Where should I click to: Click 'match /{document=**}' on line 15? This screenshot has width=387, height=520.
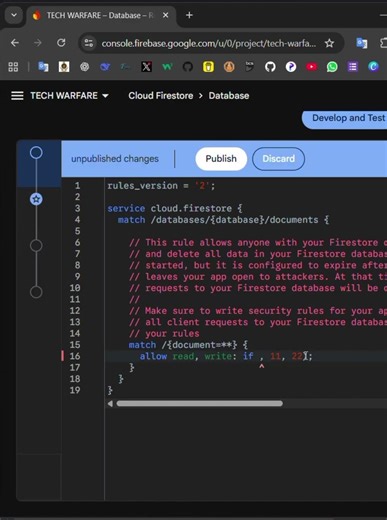coord(188,345)
